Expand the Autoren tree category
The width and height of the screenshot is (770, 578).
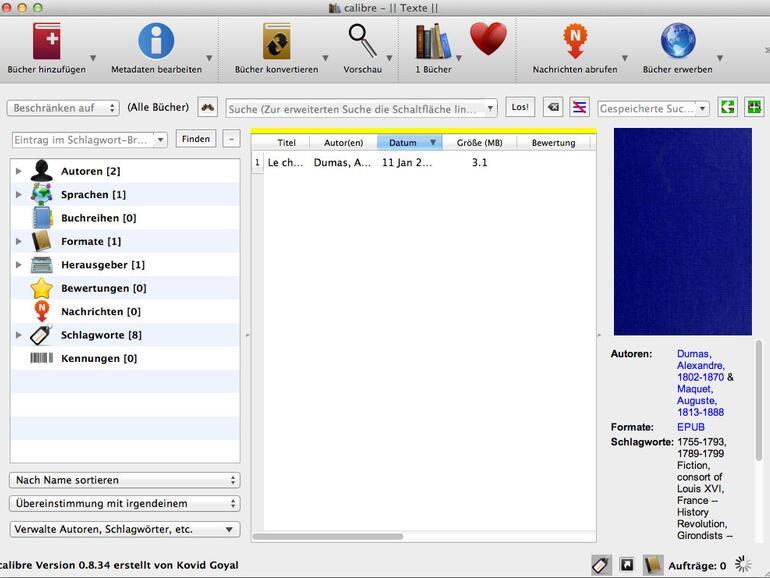coord(18,172)
